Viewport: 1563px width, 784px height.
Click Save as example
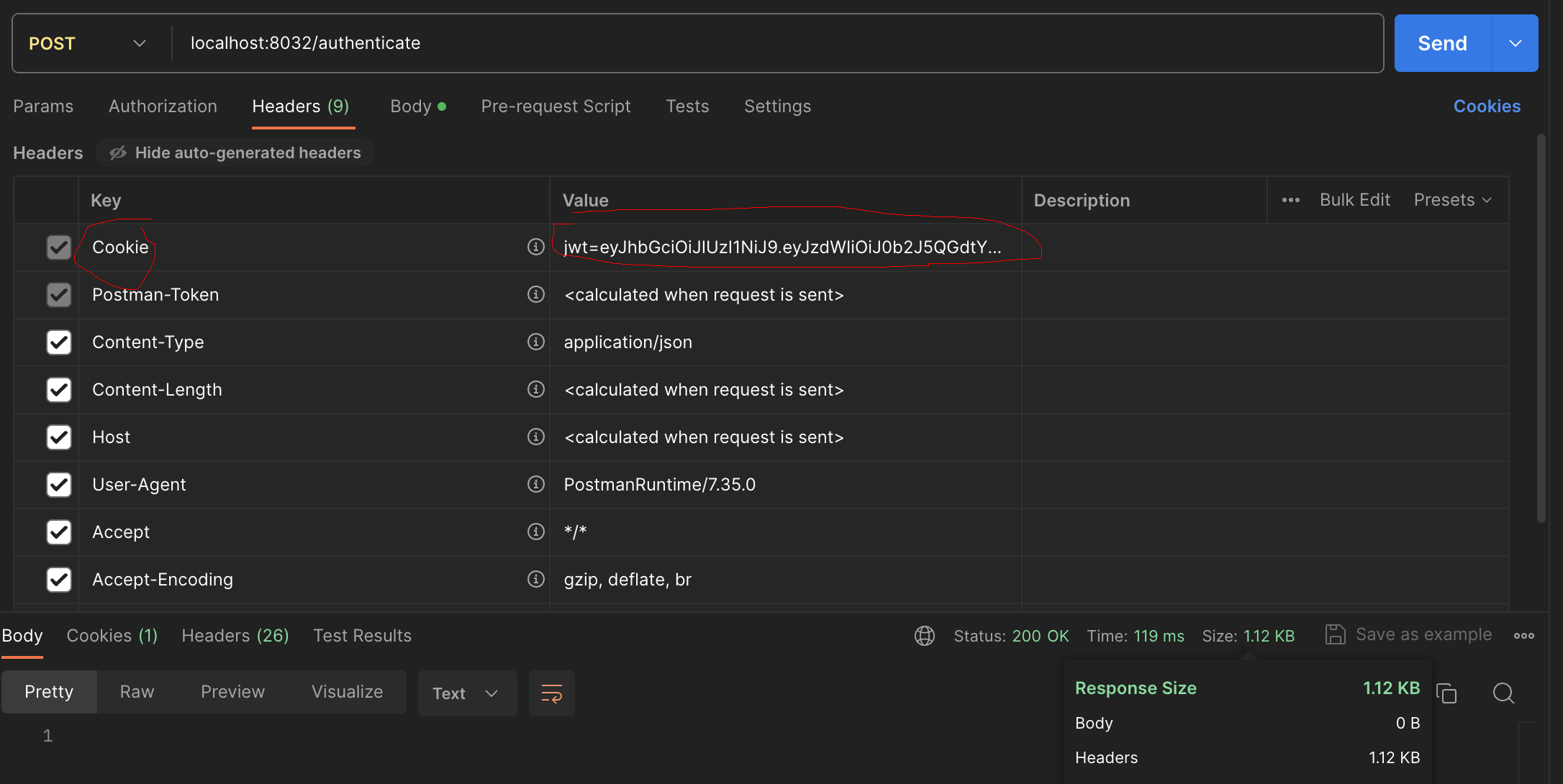(x=1423, y=634)
